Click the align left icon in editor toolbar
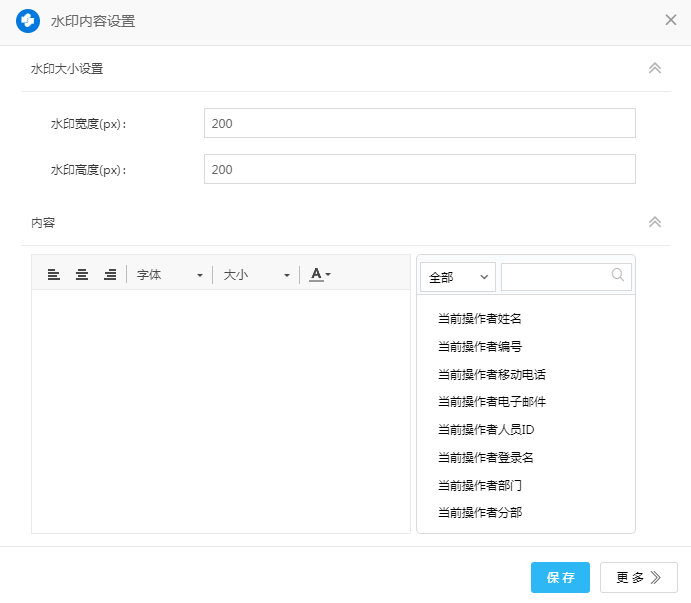691x603 pixels. tap(54, 274)
